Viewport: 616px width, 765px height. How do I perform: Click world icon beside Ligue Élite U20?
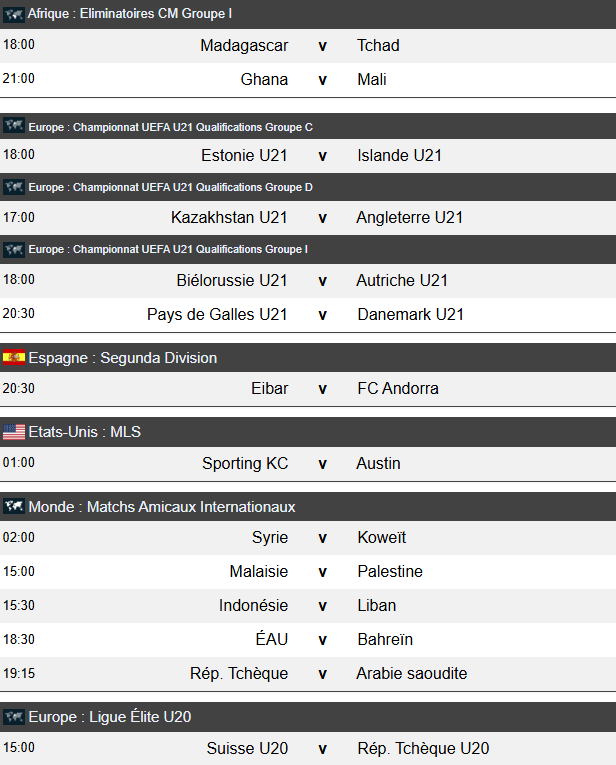(x=14, y=716)
